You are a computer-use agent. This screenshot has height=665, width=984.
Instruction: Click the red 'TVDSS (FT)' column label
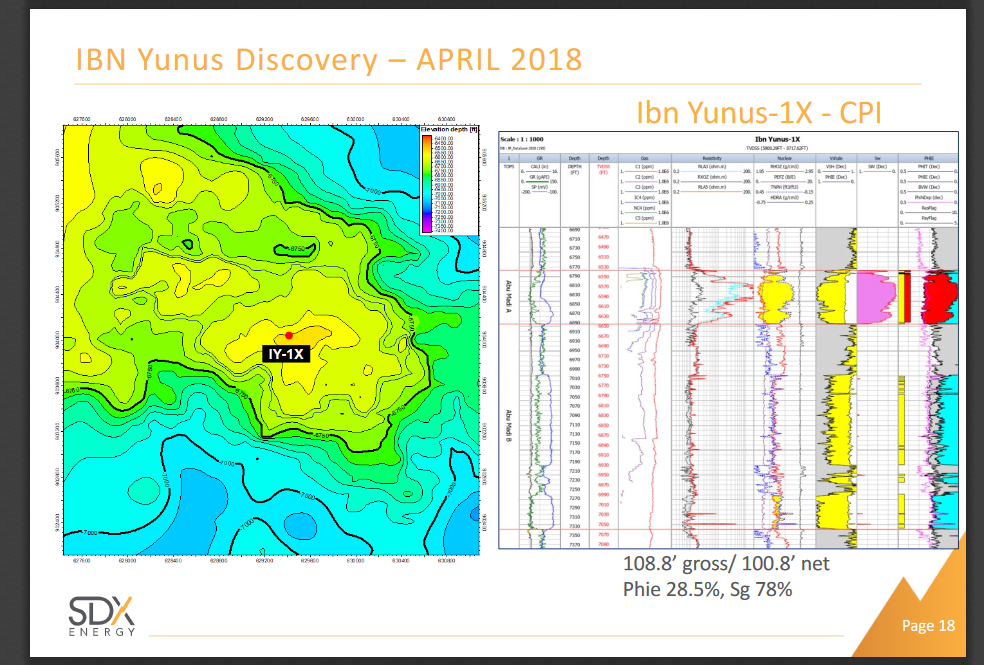click(603, 169)
